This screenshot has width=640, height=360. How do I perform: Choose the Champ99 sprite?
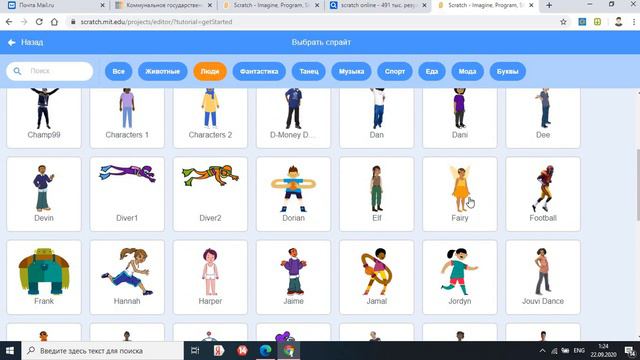[44, 118]
